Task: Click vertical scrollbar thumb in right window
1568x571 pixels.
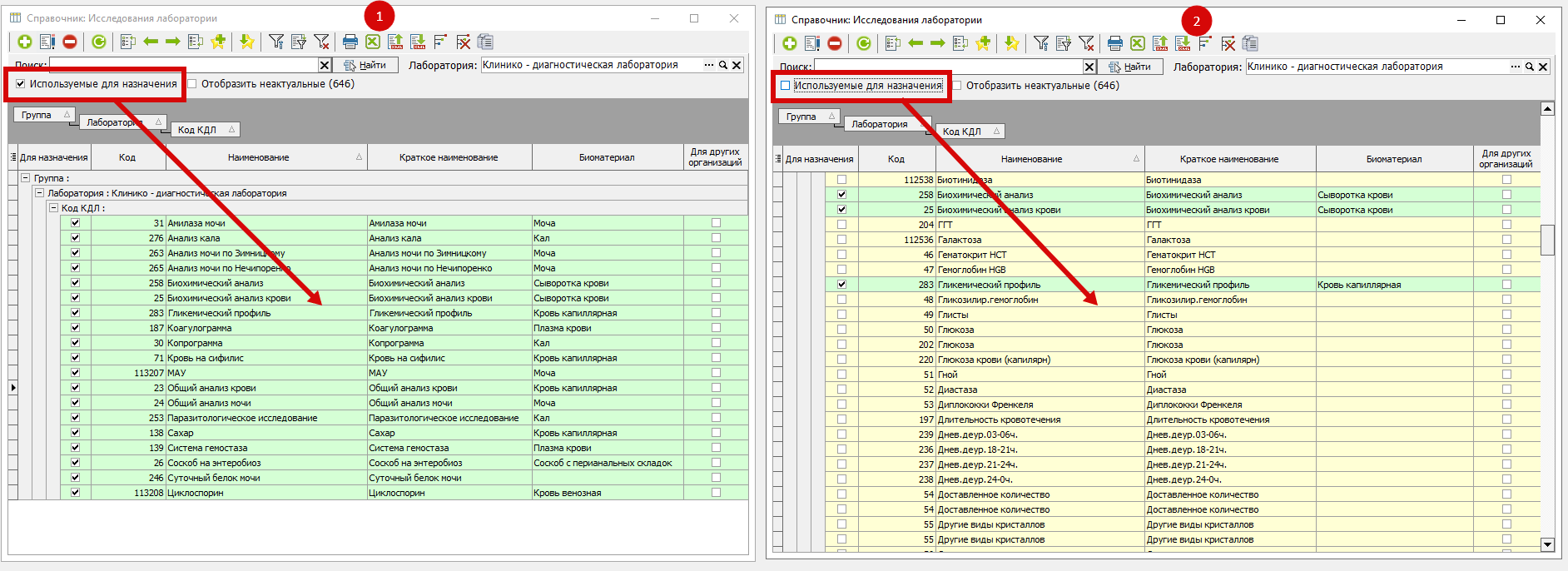Action: [1547, 240]
